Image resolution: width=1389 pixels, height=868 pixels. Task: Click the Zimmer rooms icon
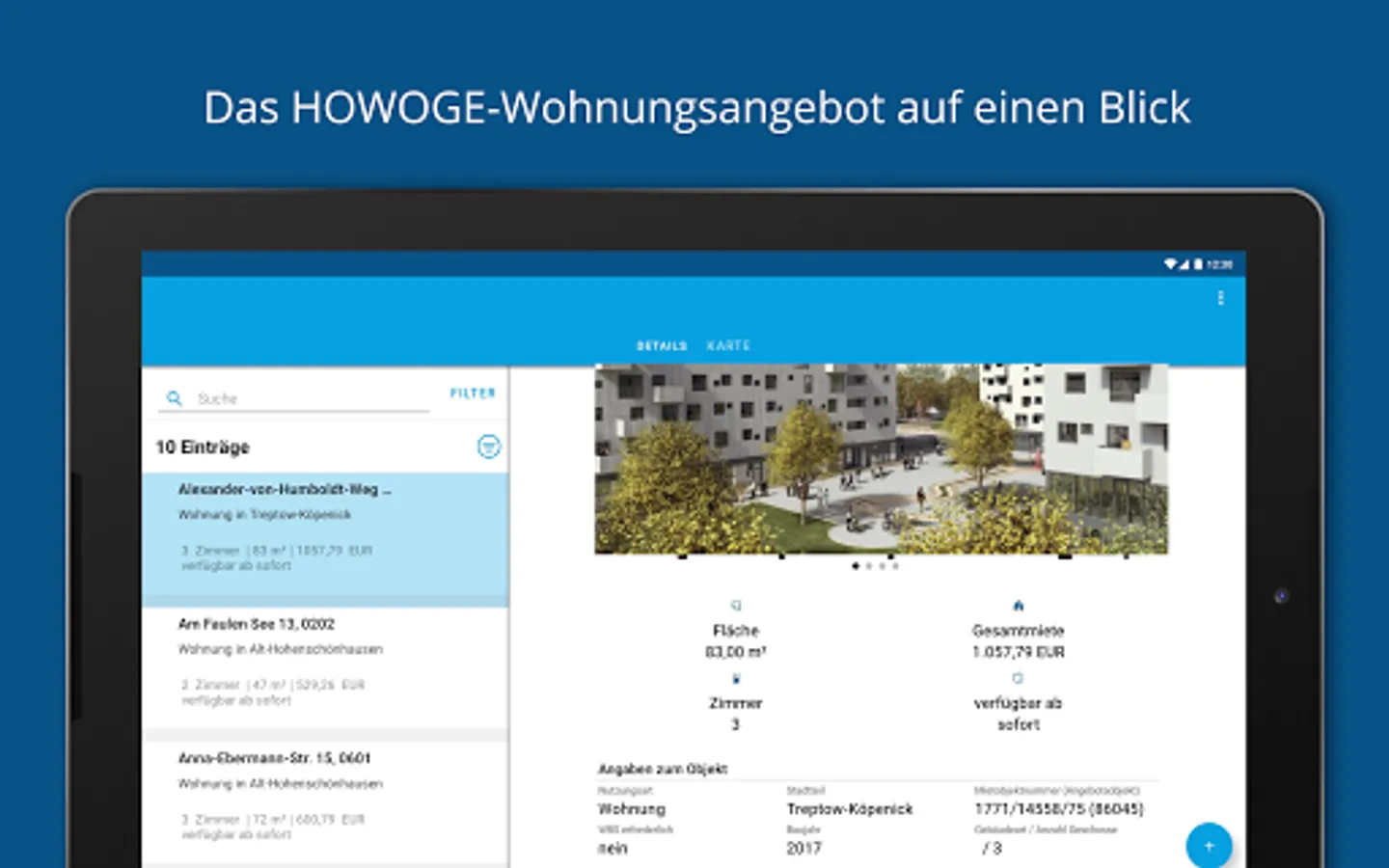(736, 679)
